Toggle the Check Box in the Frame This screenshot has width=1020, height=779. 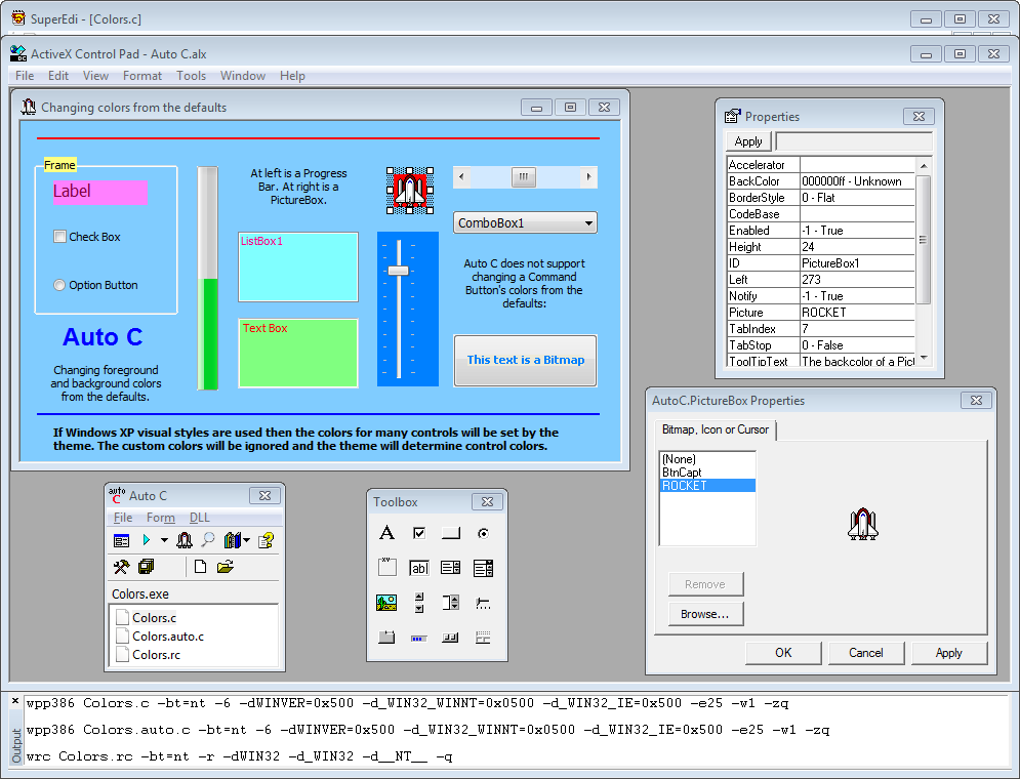pyautogui.click(x=60, y=237)
